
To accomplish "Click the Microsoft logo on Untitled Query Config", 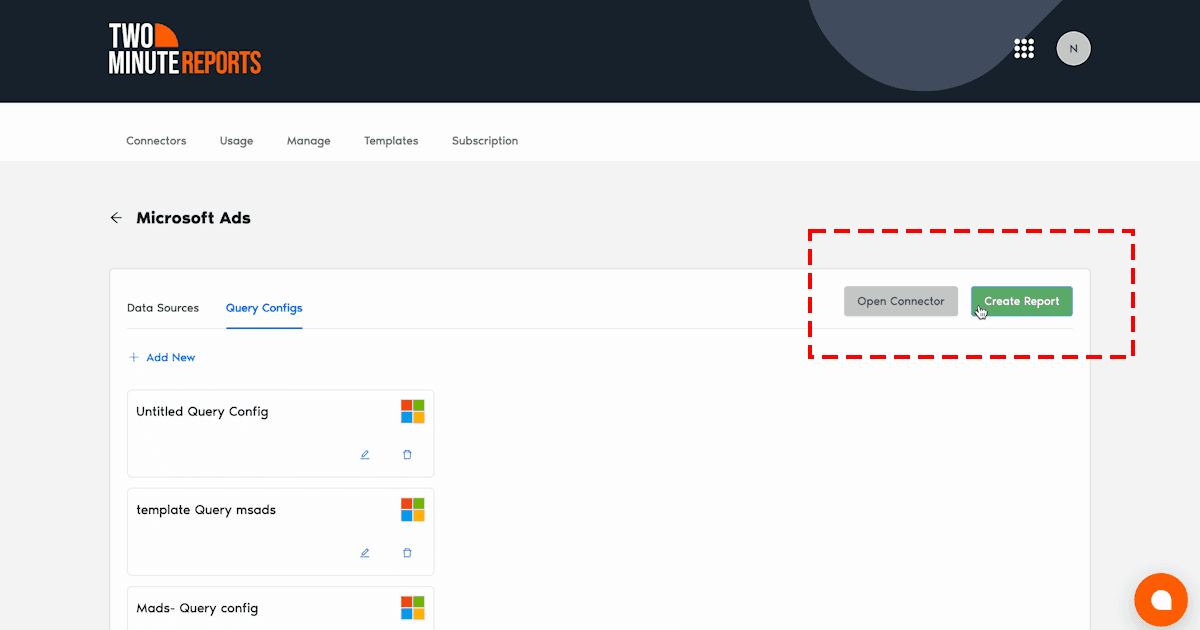I will tap(412, 412).
